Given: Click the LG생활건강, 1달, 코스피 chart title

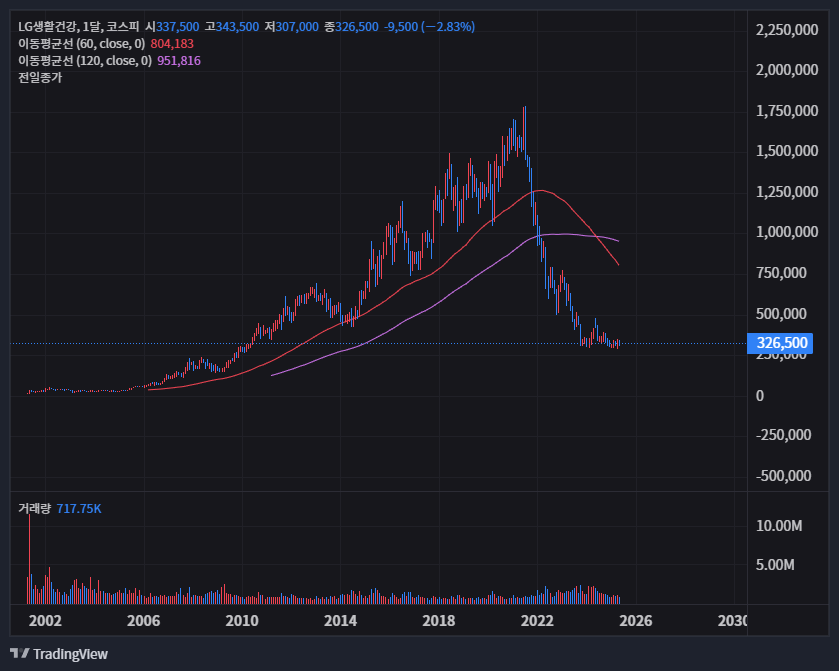Looking at the screenshot, I should [79, 27].
